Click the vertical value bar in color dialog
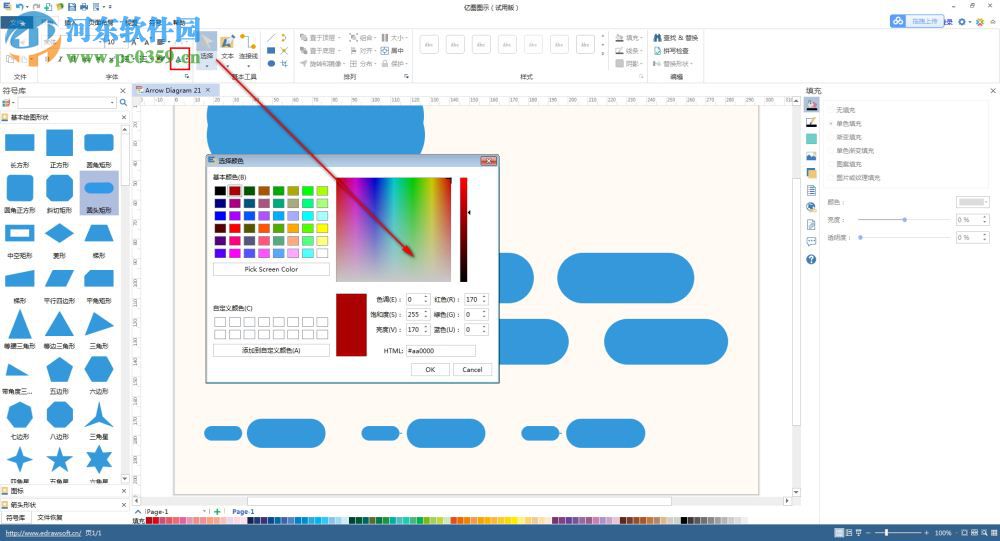This screenshot has height=541, width=1000. pyautogui.click(x=464, y=230)
